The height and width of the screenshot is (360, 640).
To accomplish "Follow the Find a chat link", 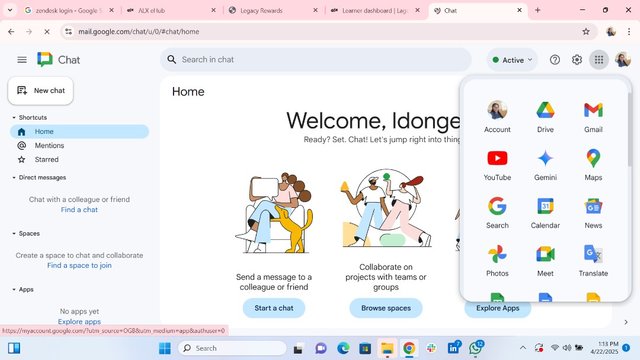I will tap(79, 210).
